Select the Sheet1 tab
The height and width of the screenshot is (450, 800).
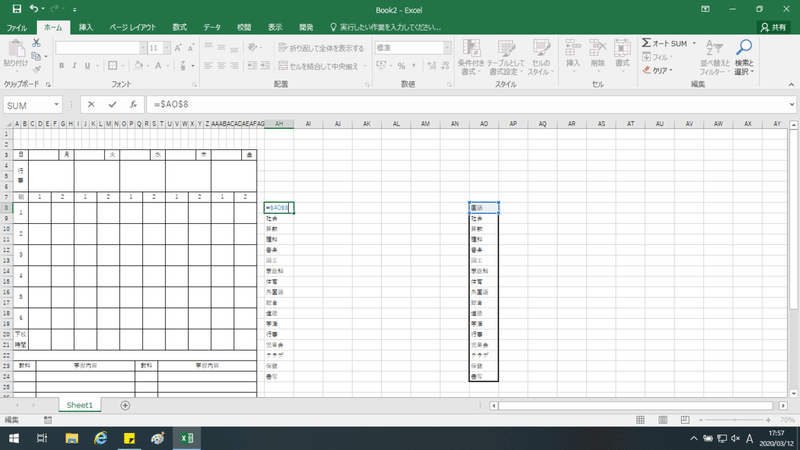click(x=80, y=405)
